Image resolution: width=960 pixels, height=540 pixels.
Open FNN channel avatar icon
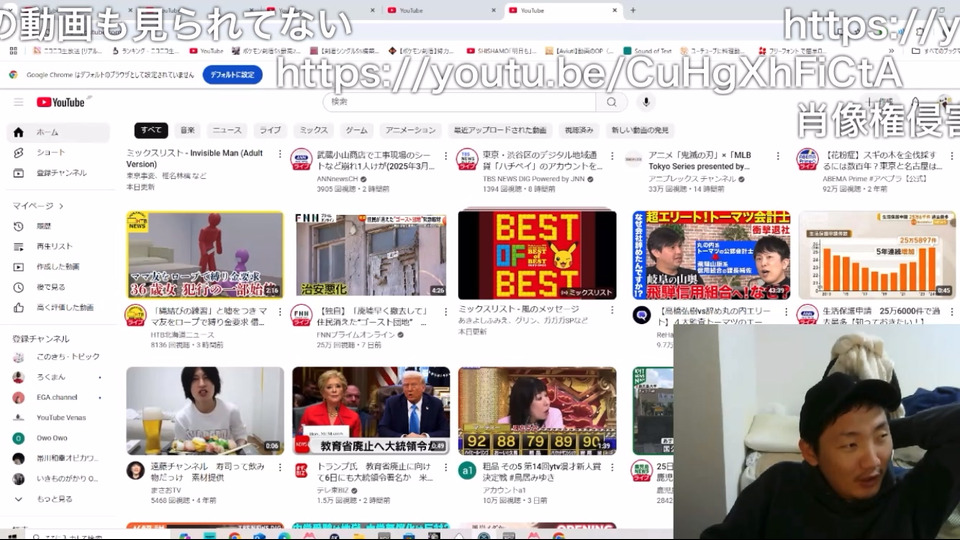click(301, 315)
